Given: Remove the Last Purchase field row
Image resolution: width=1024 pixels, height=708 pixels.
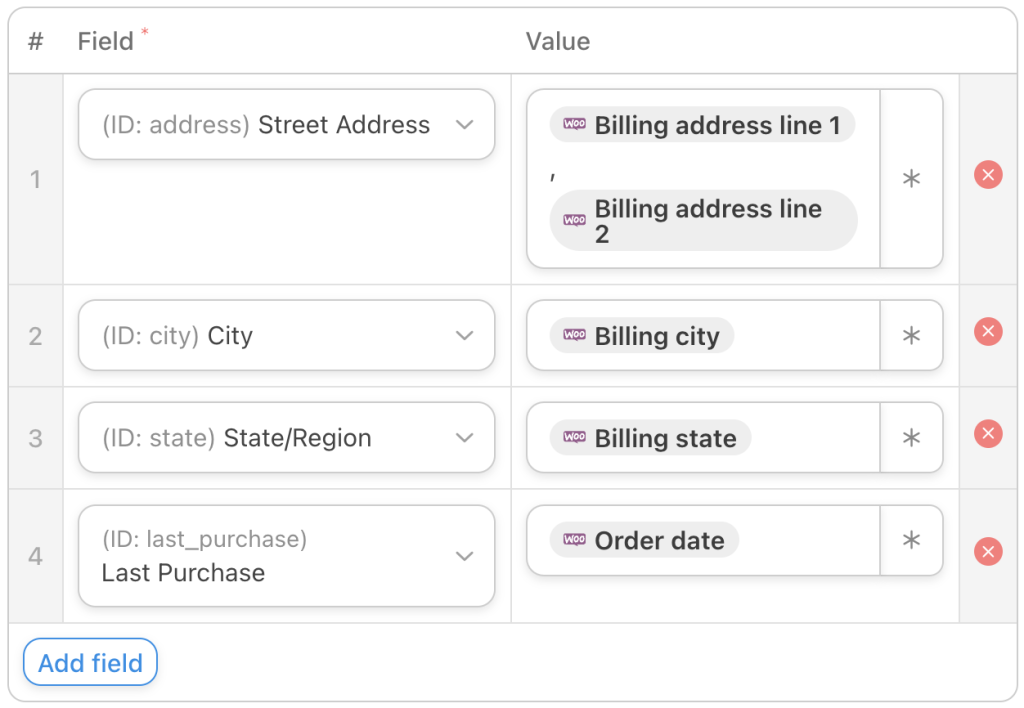Looking at the screenshot, I should coord(988,552).
